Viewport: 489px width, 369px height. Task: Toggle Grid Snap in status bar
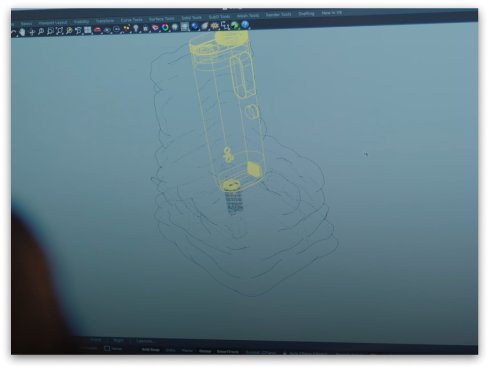coord(151,350)
